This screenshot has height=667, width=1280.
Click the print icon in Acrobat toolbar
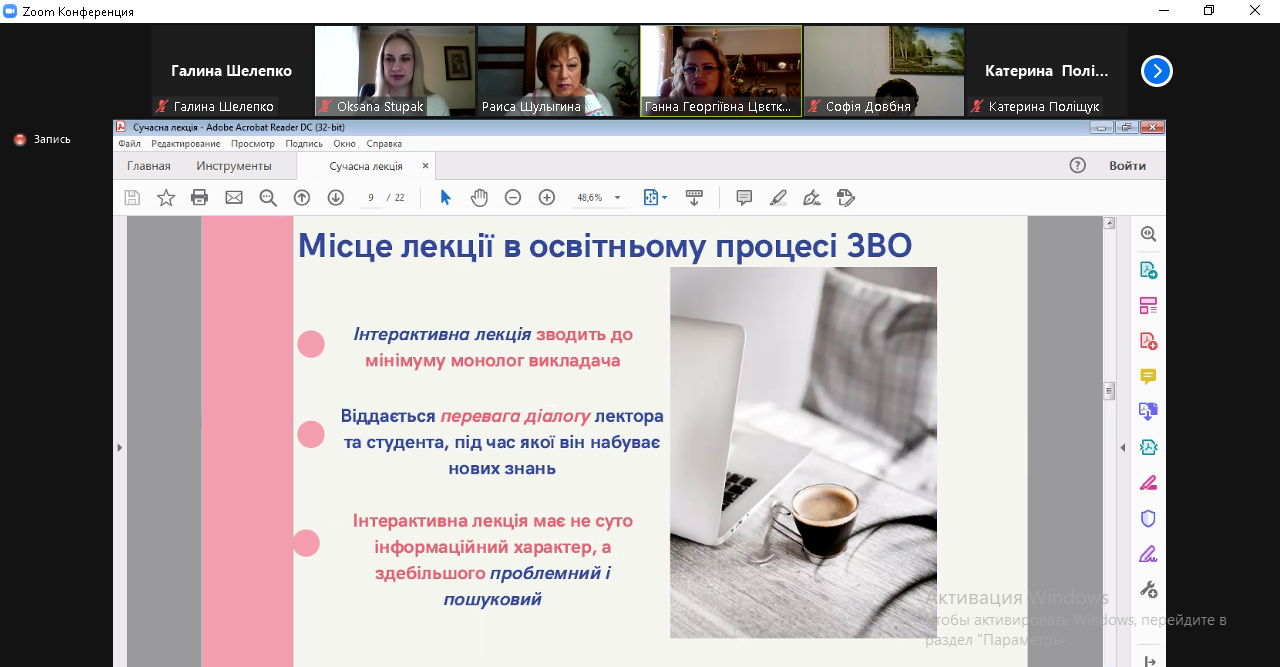pyautogui.click(x=200, y=198)
